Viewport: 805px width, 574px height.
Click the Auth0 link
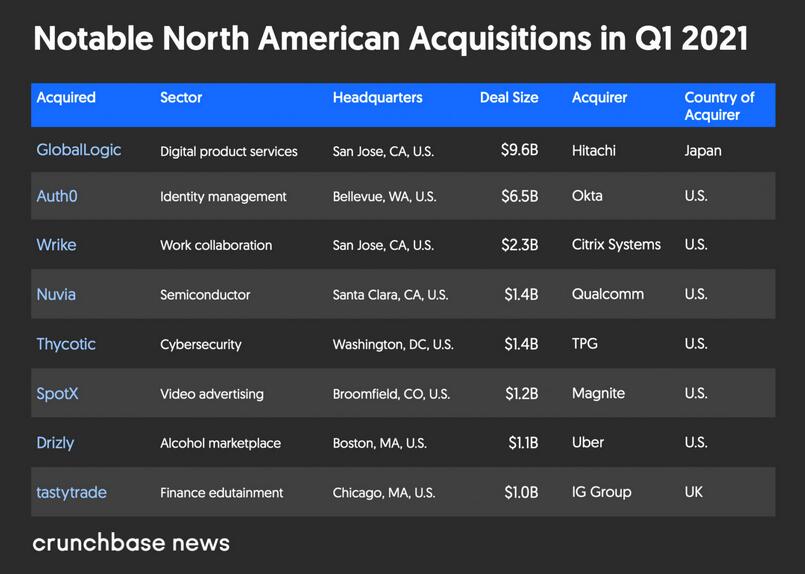click(57, 196)
